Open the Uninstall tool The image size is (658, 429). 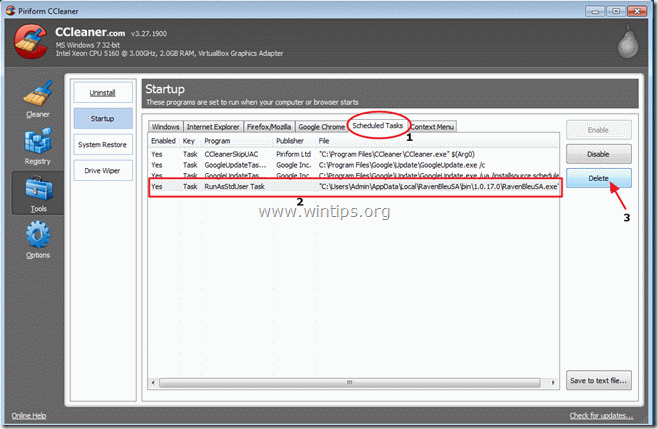pos(103,93)
